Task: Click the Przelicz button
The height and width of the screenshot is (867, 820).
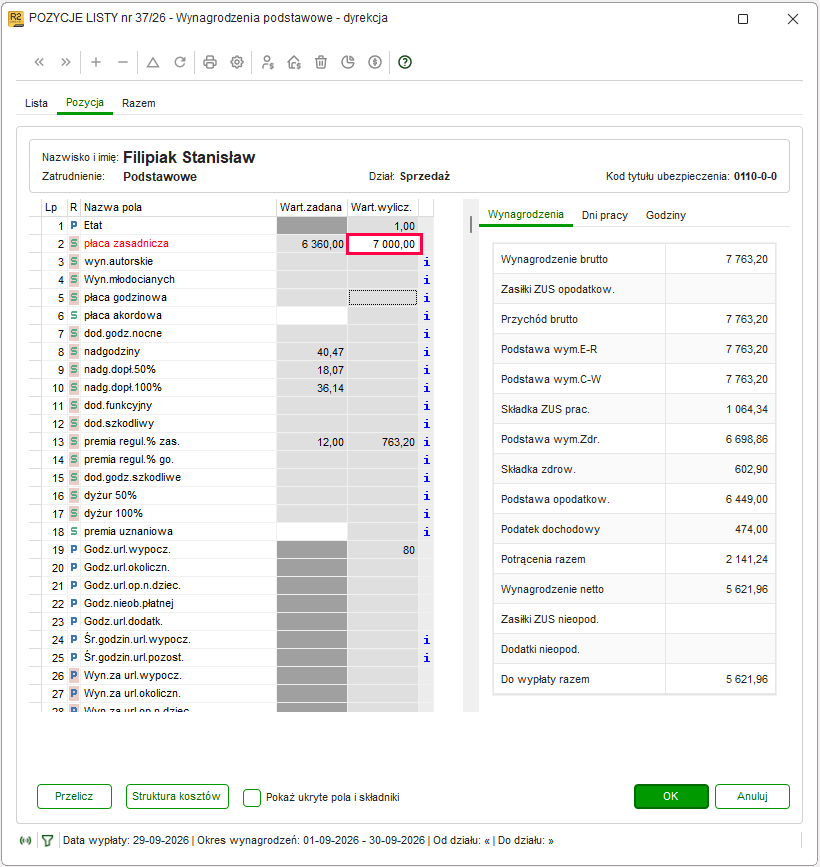Action: click(x=74, y=796)
